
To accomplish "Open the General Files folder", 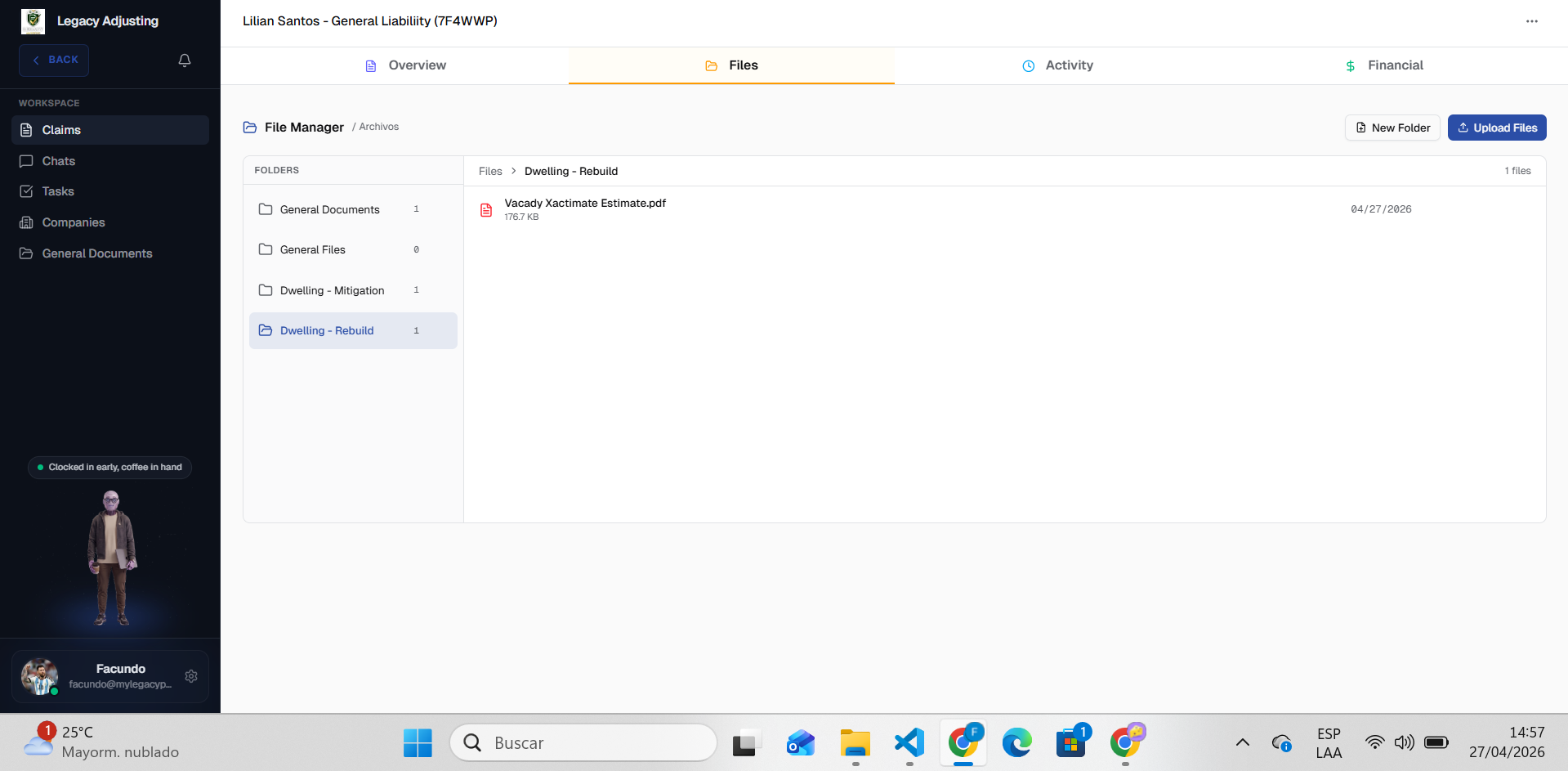I will 312,249.
